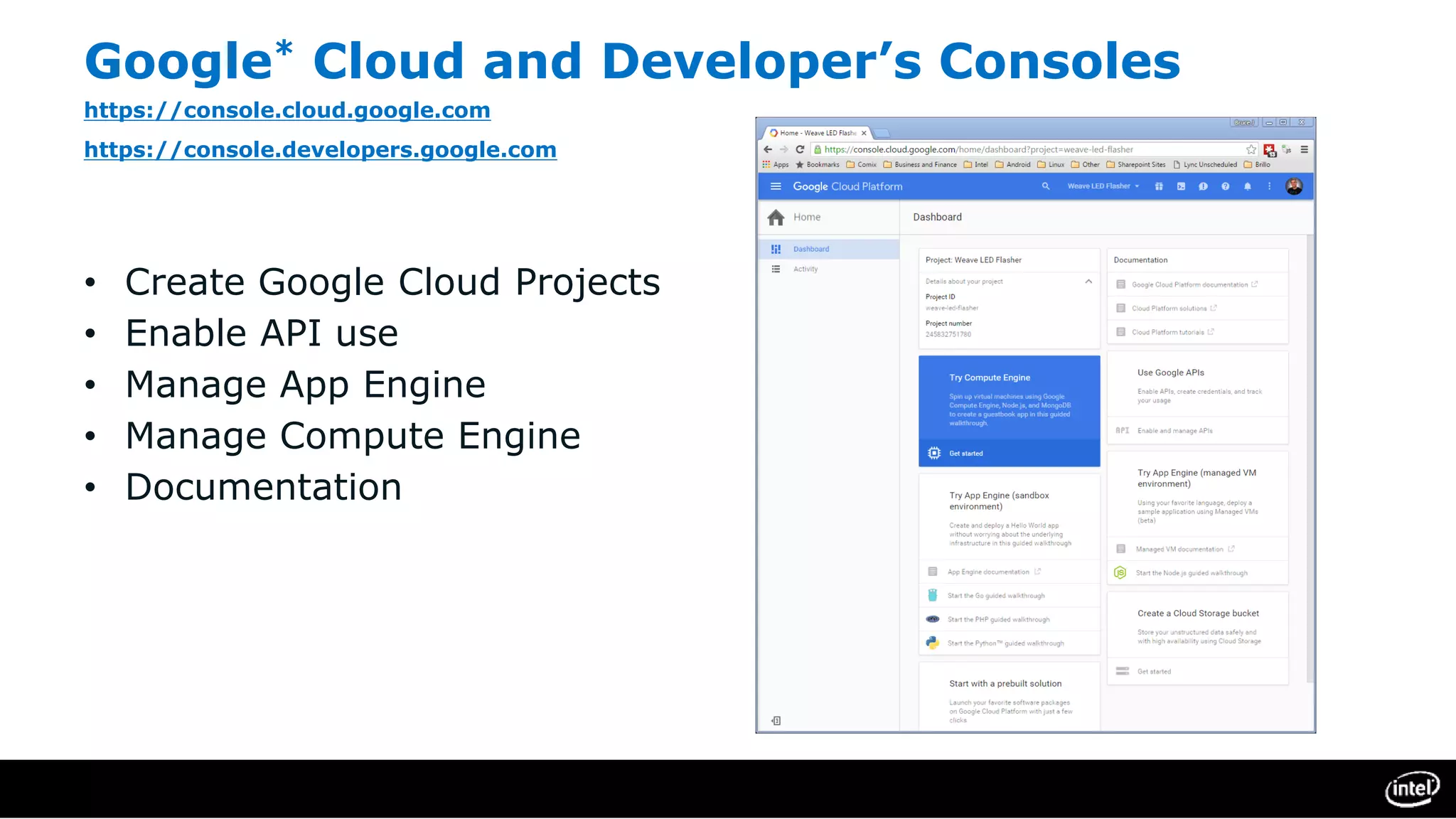Screen dimensions: 1456x819
Task: Click the Project ID value weave-led-flasher
Action: [x=952, y=308]
